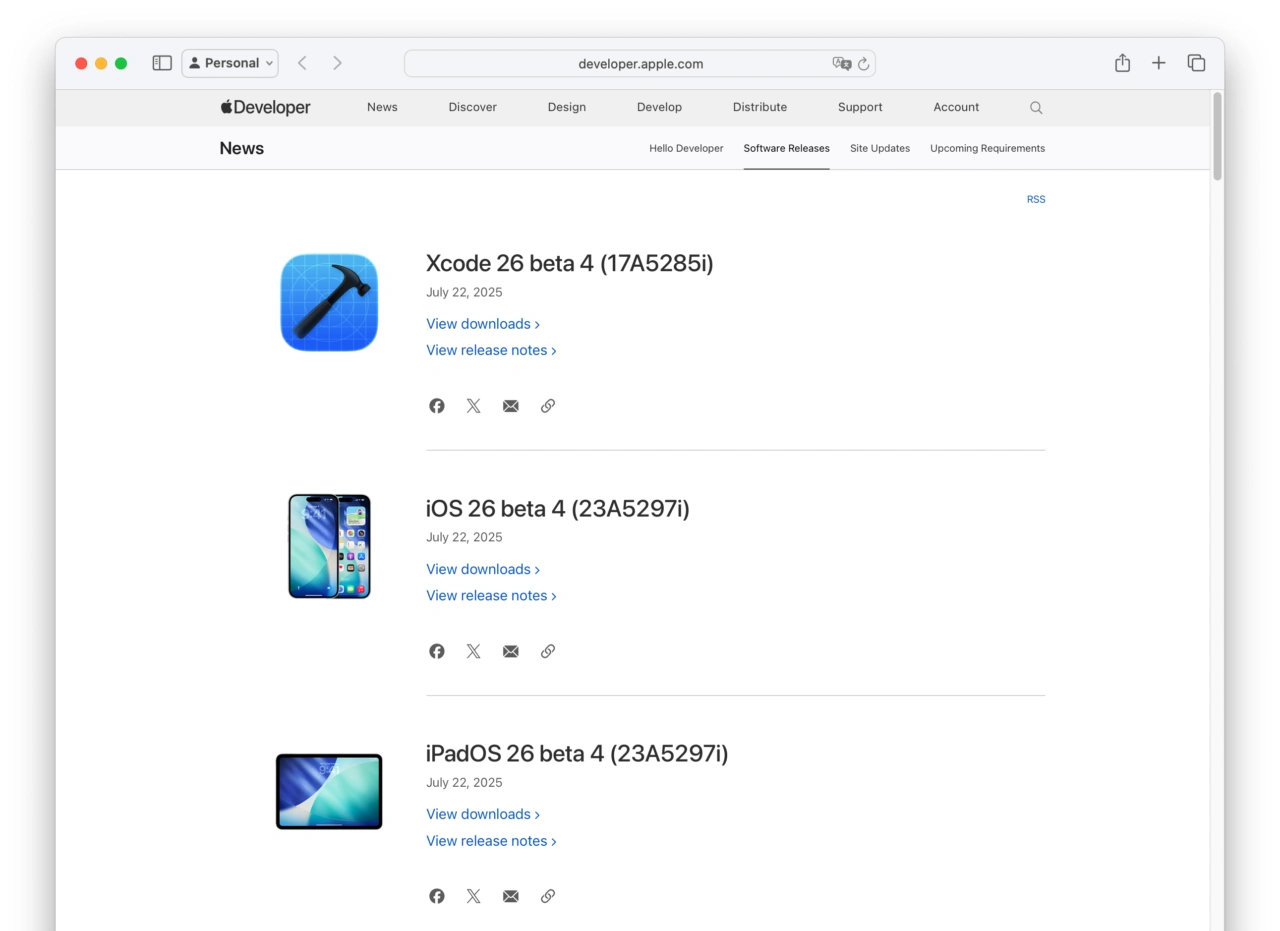Viewport: 1280px width, 931px height.
Task: Click the translate icon in address bar
Action: coord(841,64)
